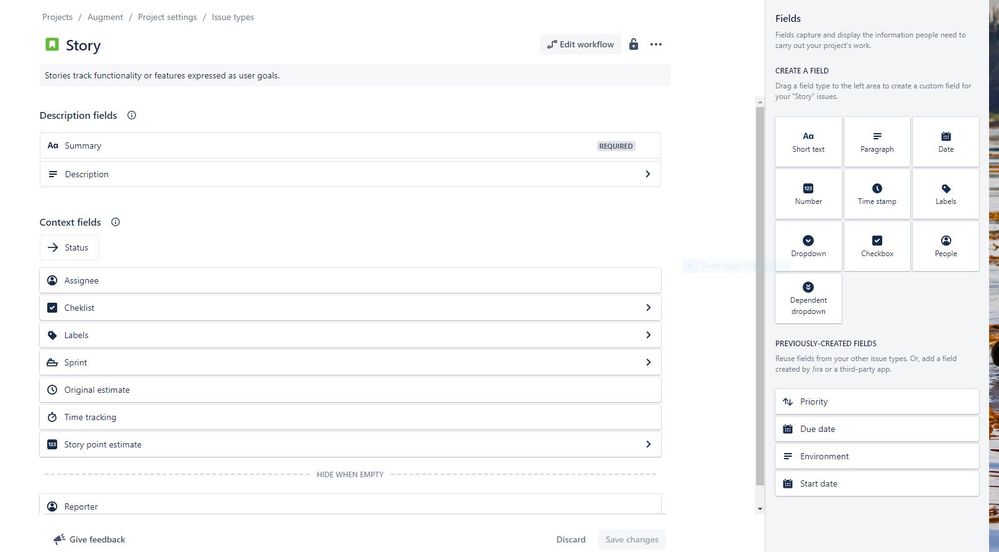Viewport: 999px width, 552px height.
Task: Select the Checkbox field type
Action: [x=877, y=247]
